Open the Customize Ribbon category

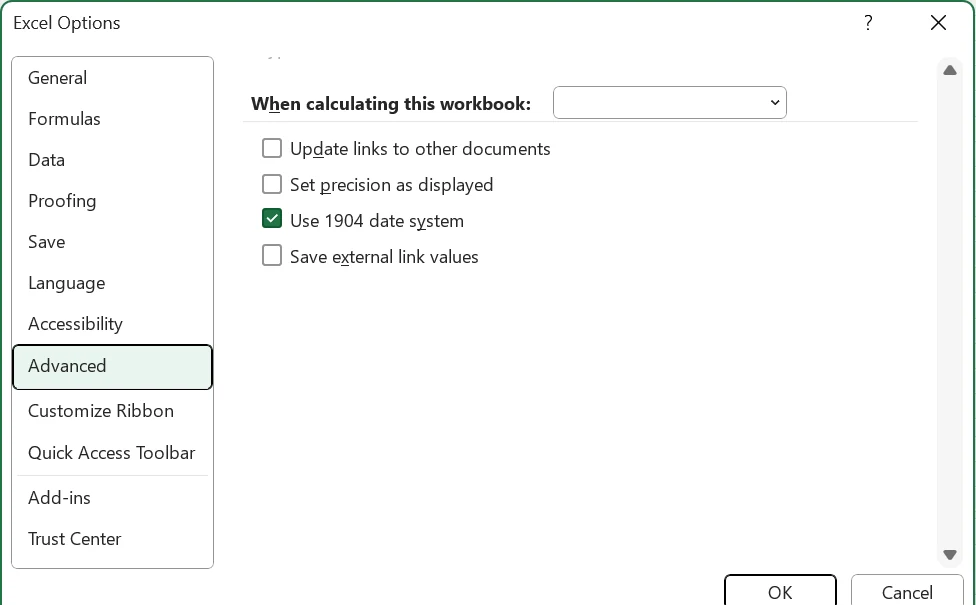coord(112,411)
